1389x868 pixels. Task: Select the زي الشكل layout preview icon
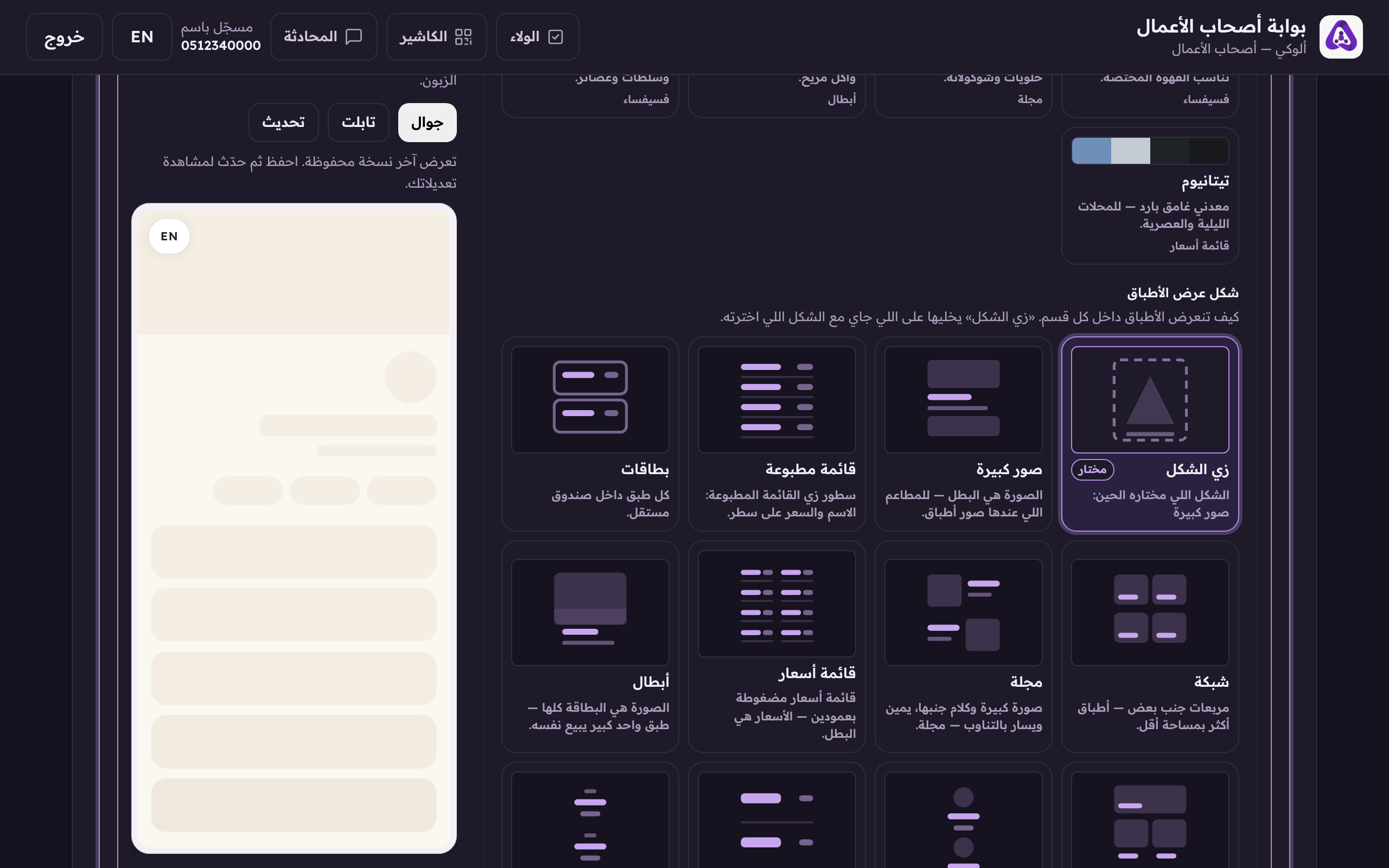pos(1150,400)
